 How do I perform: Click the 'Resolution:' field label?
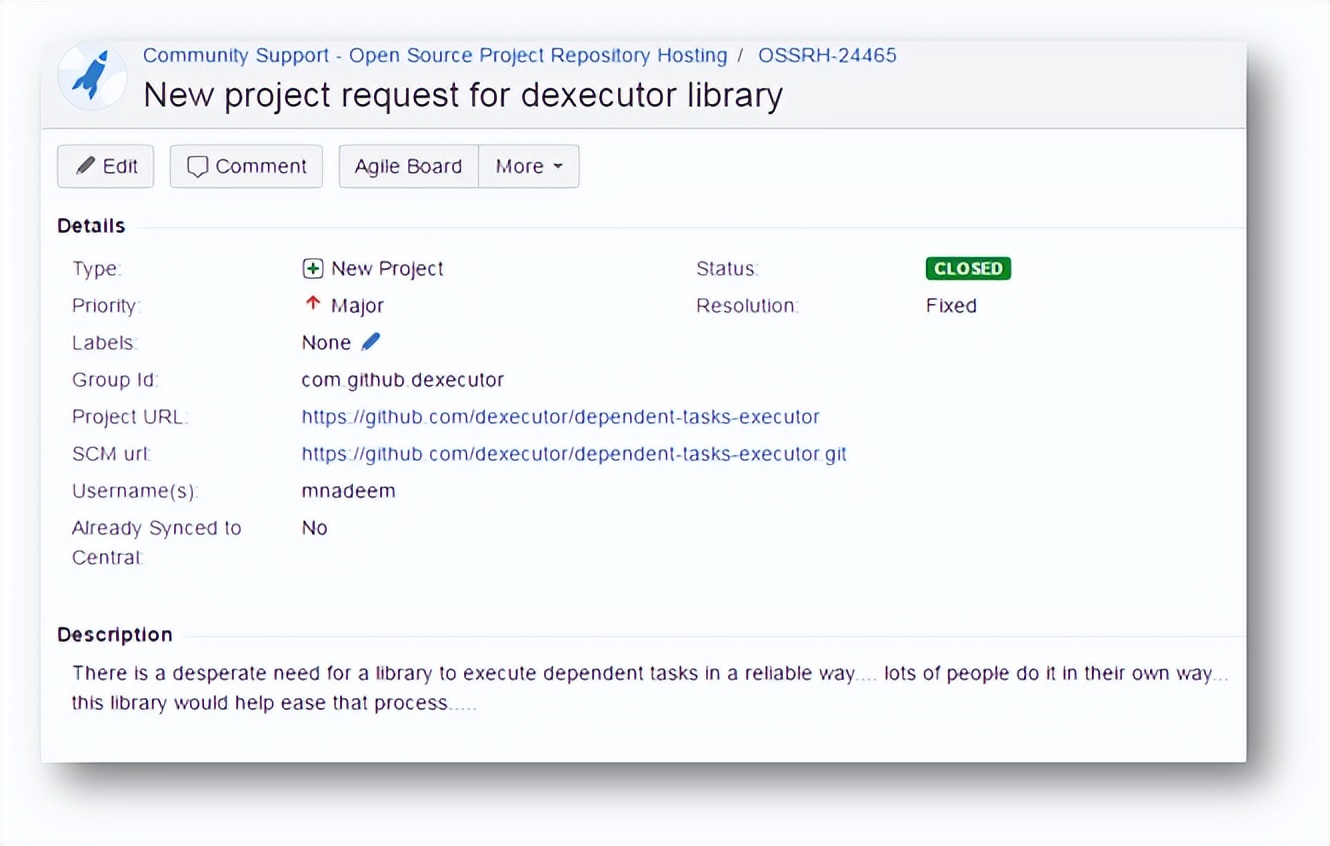(x=747, y=306)
